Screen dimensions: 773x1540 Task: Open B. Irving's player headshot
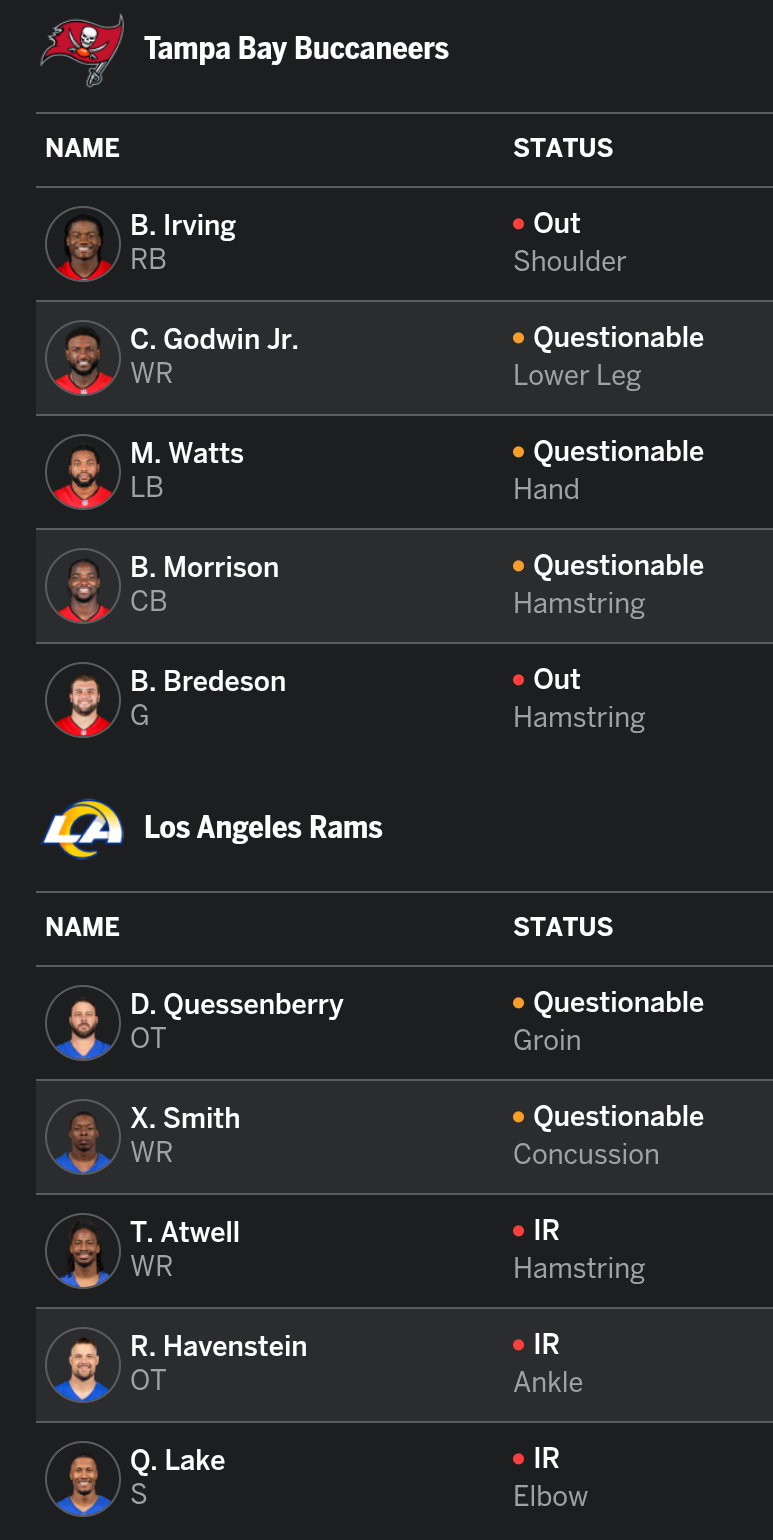[x=83, y=244]
